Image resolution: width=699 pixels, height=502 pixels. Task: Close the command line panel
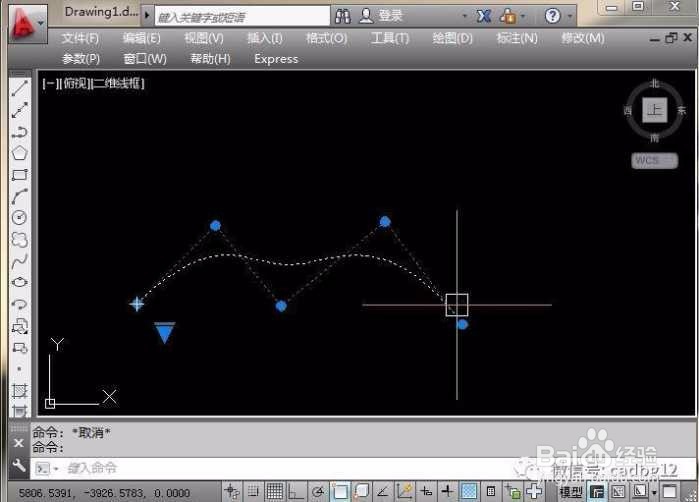(x=19, y=443)
